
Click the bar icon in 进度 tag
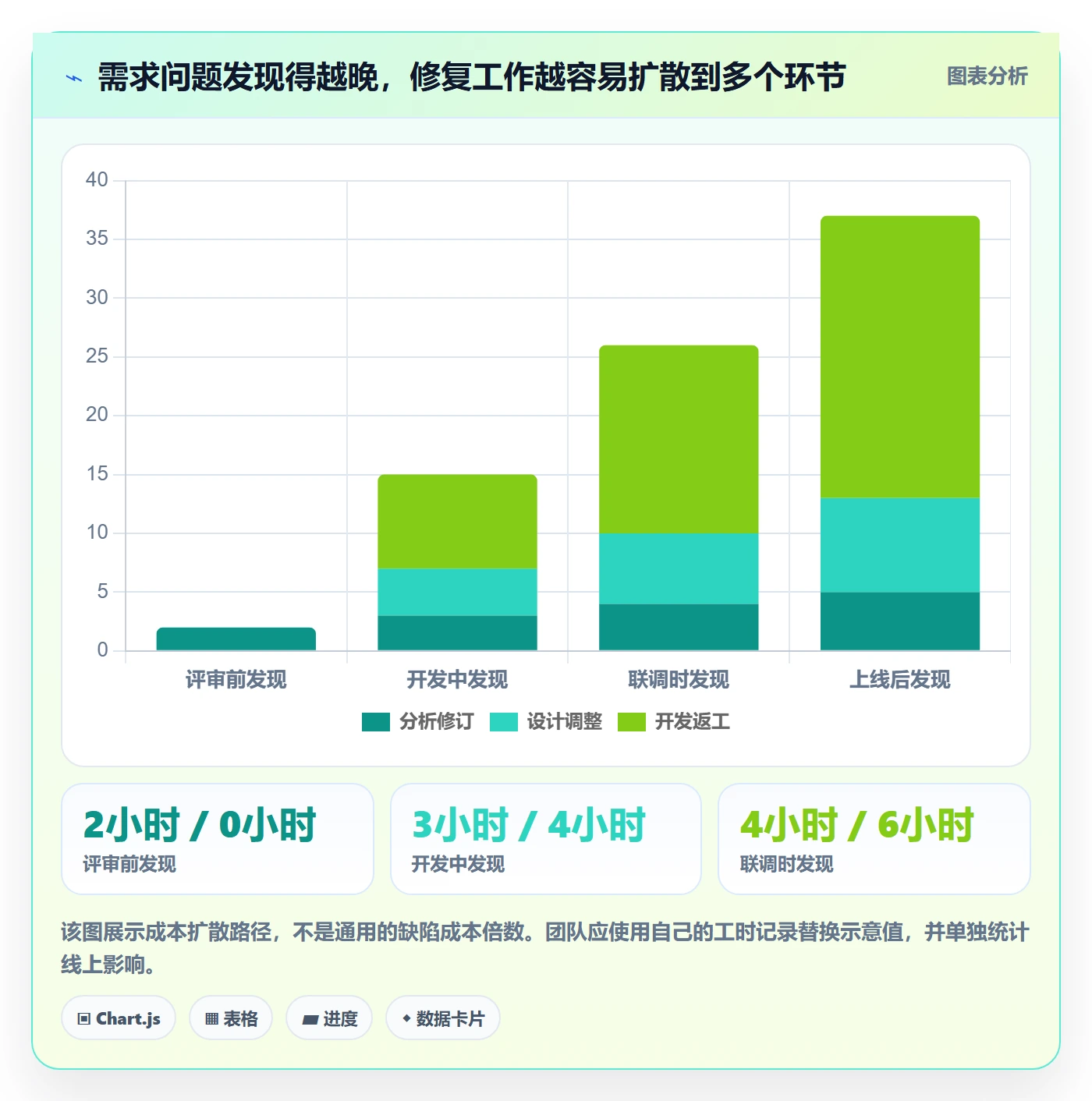pos(310,1020)
